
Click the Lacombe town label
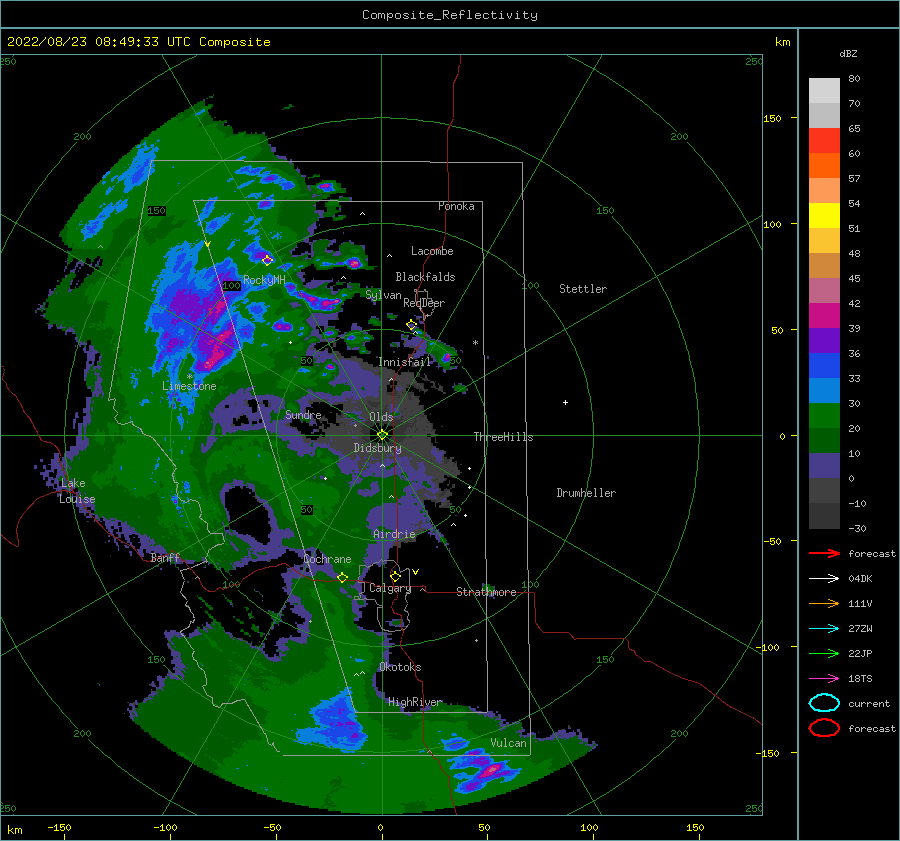point(432,251)
